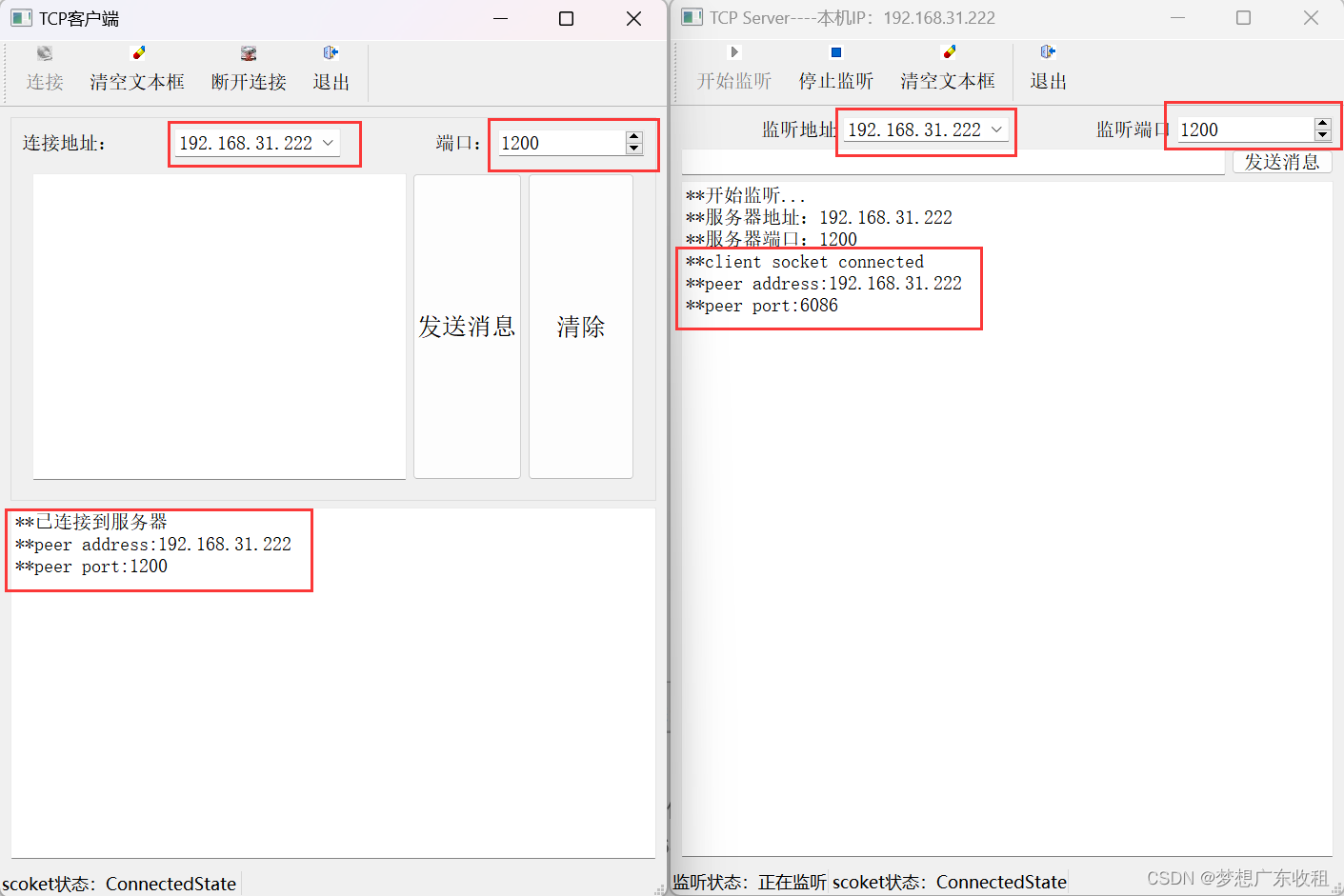1344x896 pixels.
Task: Click the 连接 icon in TCP client toolbar
Action: [x=45, y=53]
